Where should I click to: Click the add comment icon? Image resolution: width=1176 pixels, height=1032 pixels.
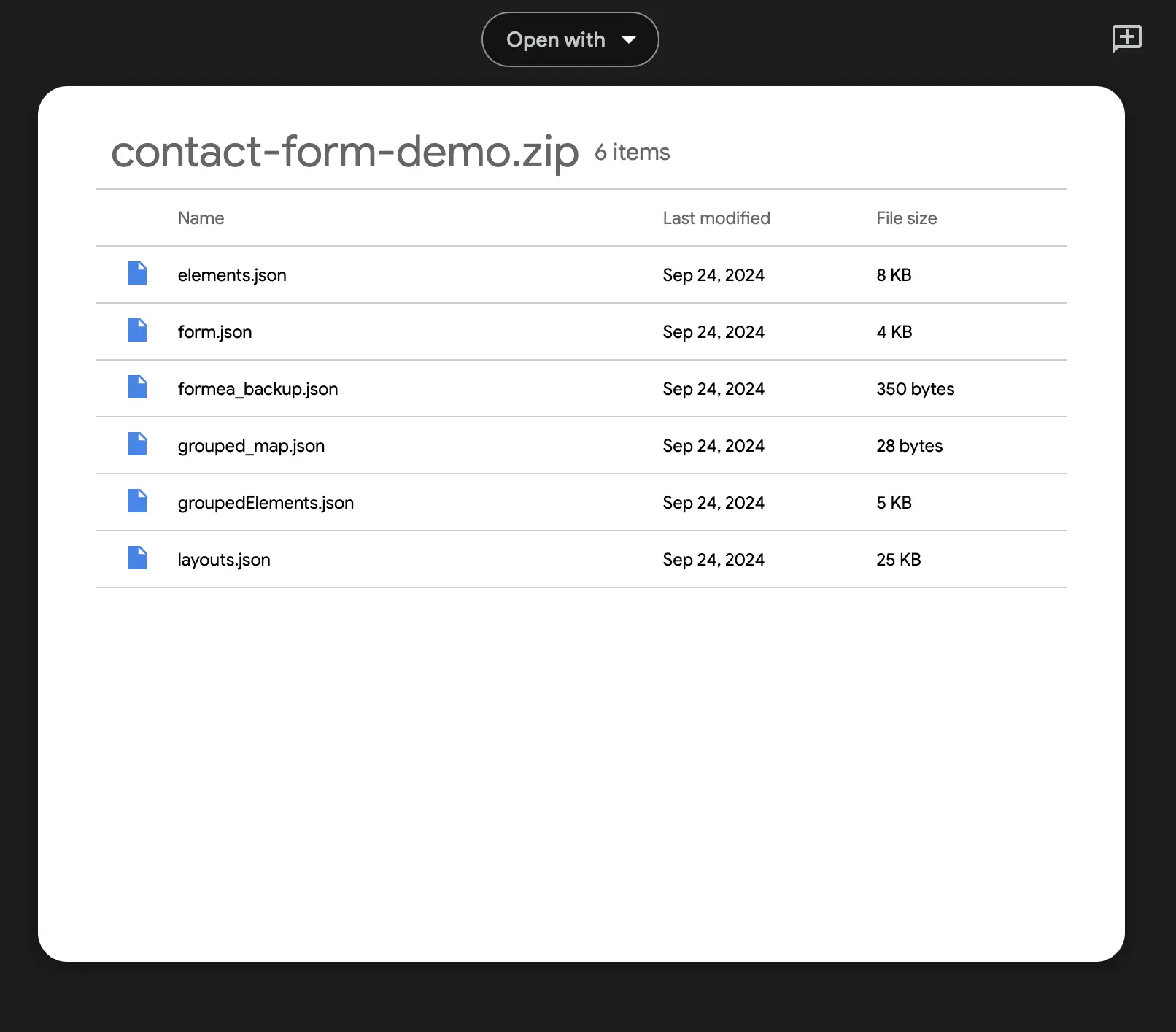1126,39
